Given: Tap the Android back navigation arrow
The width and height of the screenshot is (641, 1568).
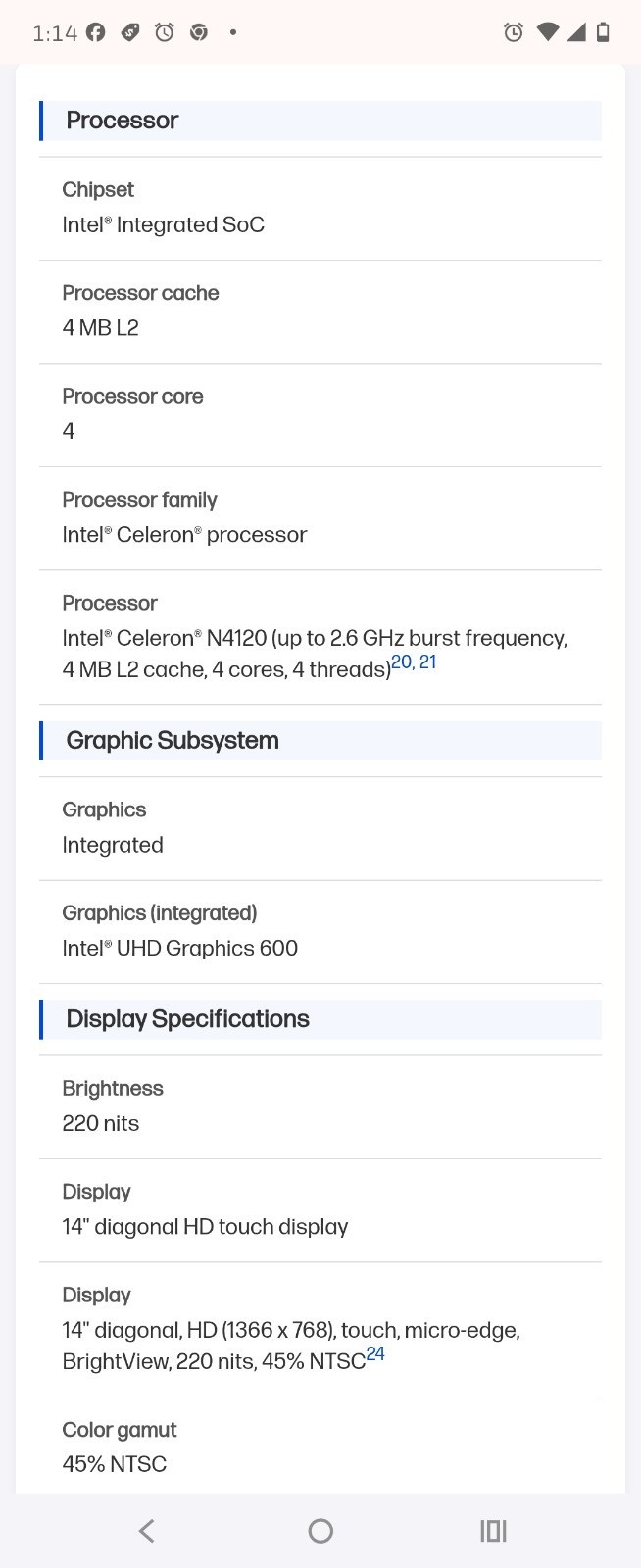Looking at the screenshot, I should click(147, 1531).
